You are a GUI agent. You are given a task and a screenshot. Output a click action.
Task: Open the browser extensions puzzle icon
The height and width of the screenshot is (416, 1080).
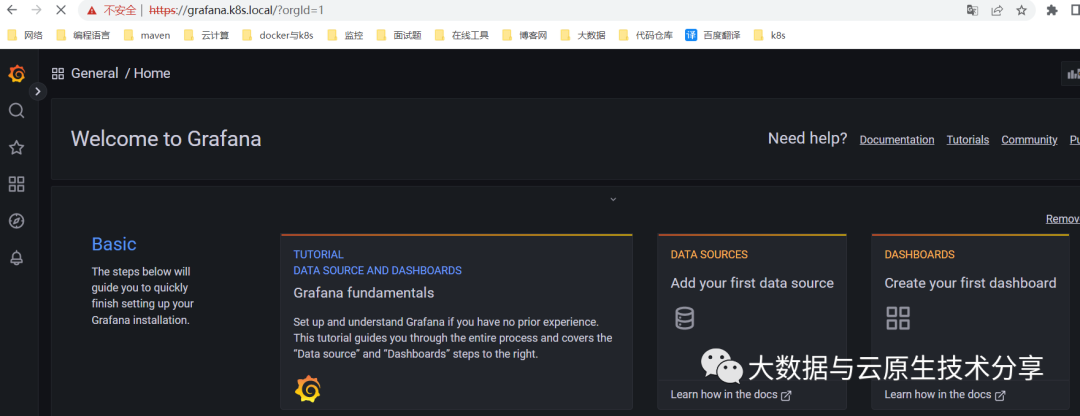point(1052,10)
